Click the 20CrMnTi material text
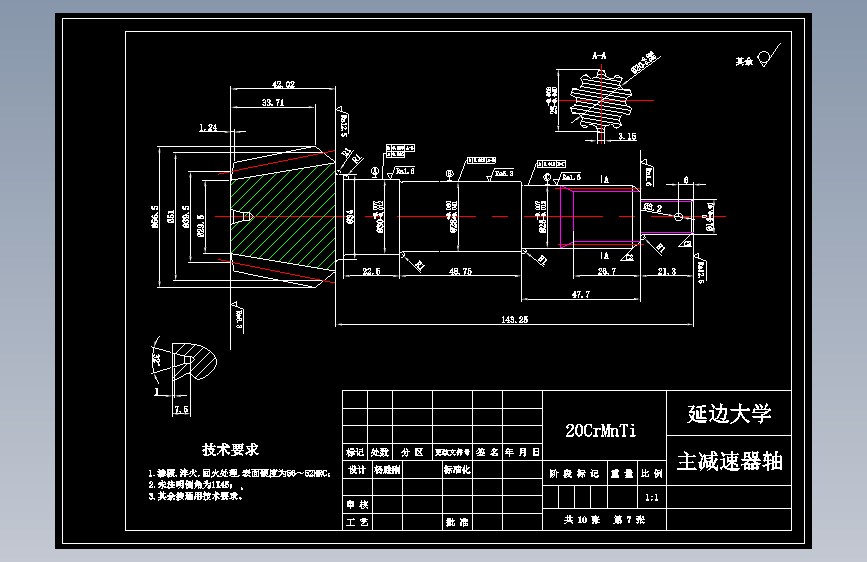 tap(601, 430)
